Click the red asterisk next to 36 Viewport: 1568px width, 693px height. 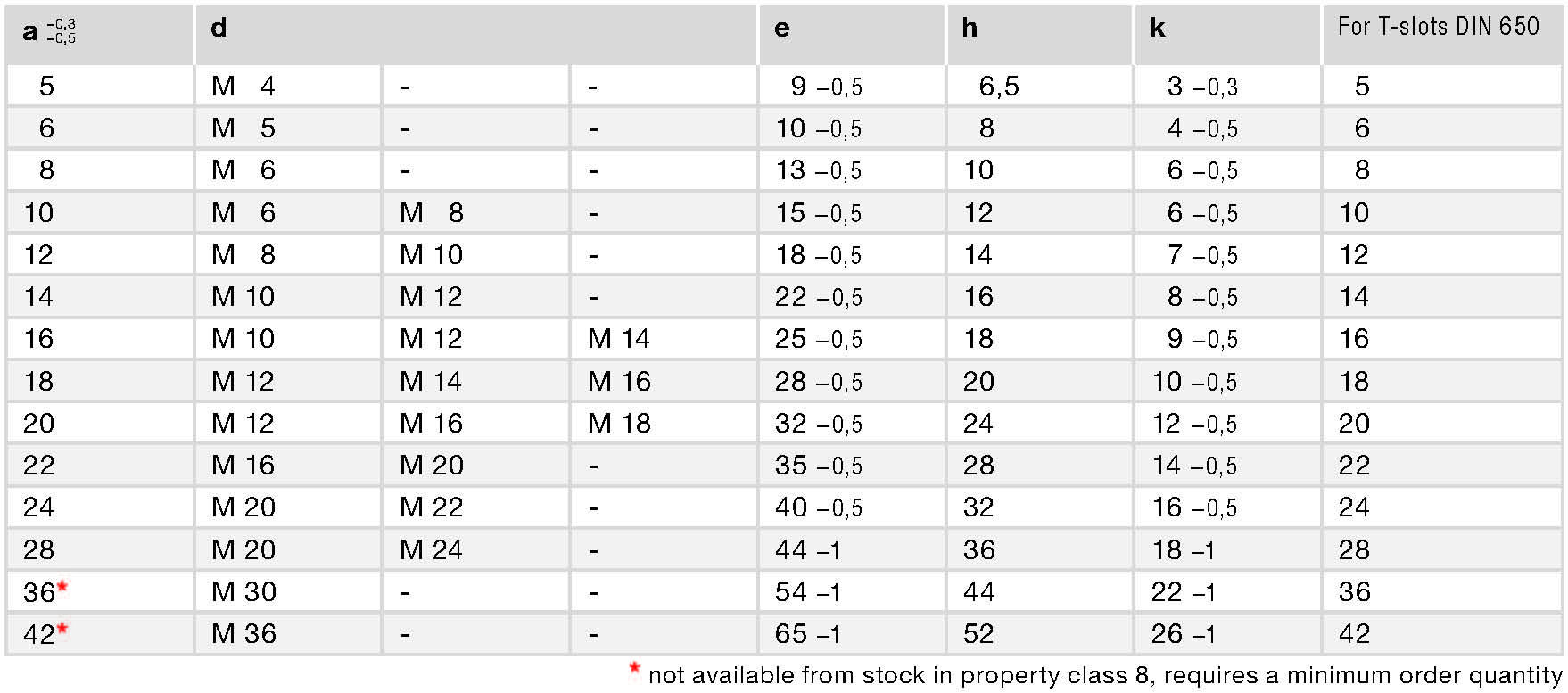point(62,587)
